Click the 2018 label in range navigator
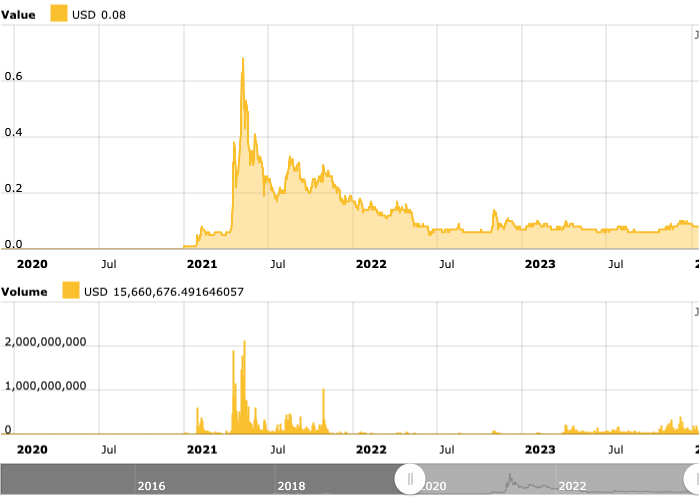This screenshot has width=699, height=500. 291,486
